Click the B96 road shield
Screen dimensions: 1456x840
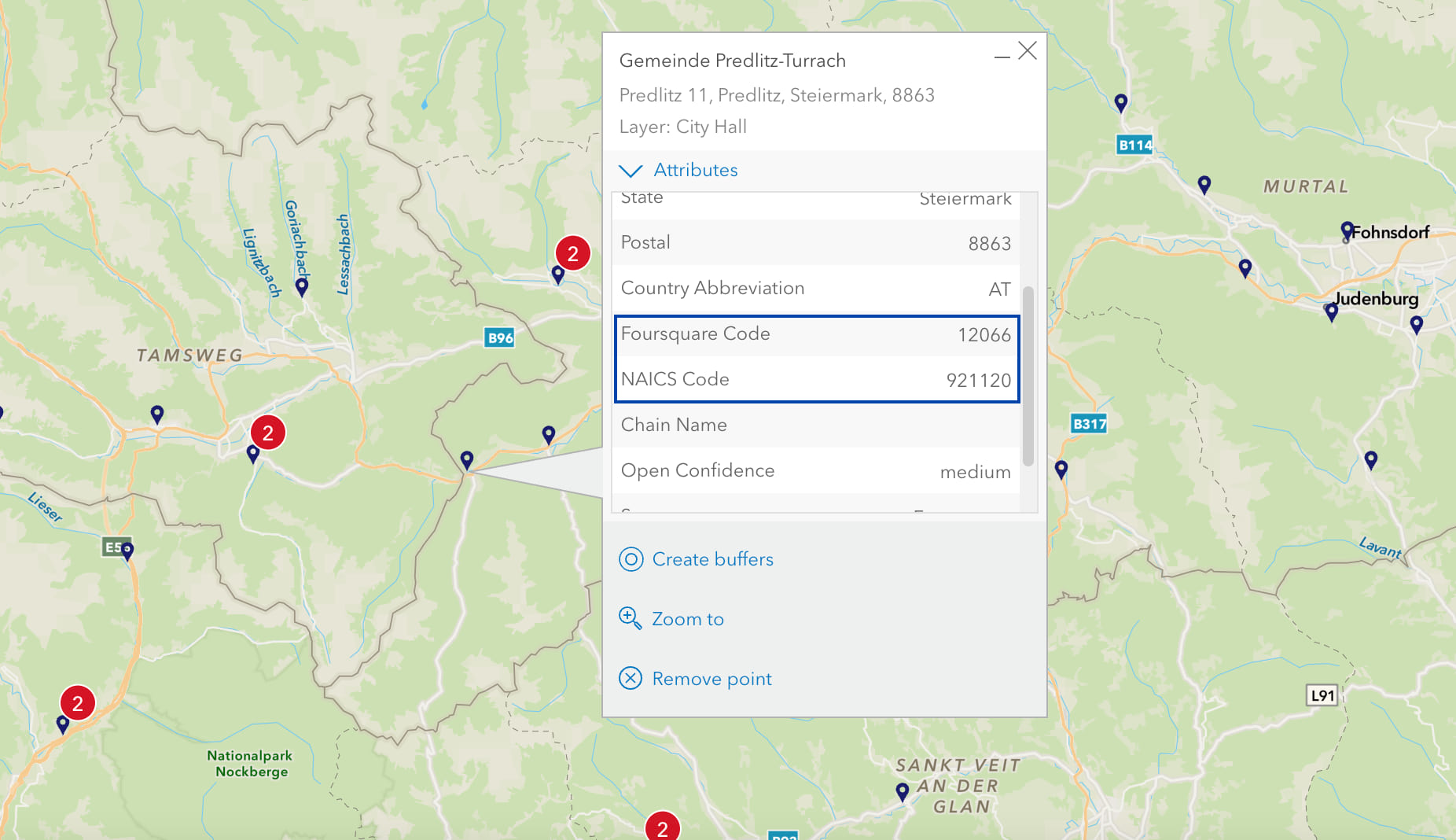click(x=500, y=338)
